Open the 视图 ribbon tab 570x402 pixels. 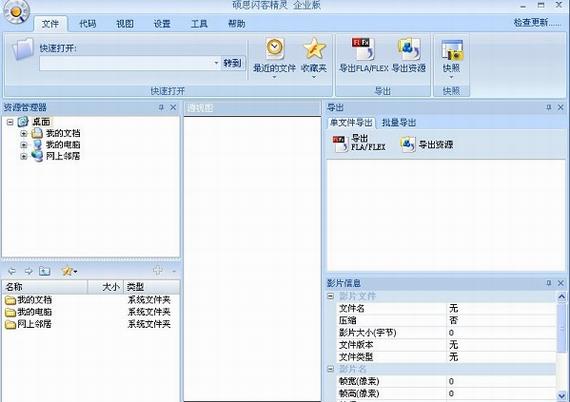click(x=125, y=24)
